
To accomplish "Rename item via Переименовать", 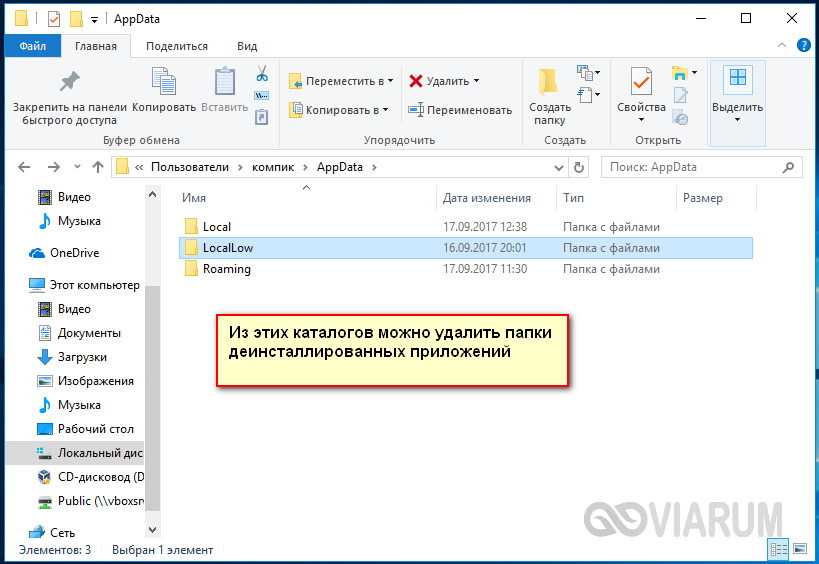I will point(460,110).
